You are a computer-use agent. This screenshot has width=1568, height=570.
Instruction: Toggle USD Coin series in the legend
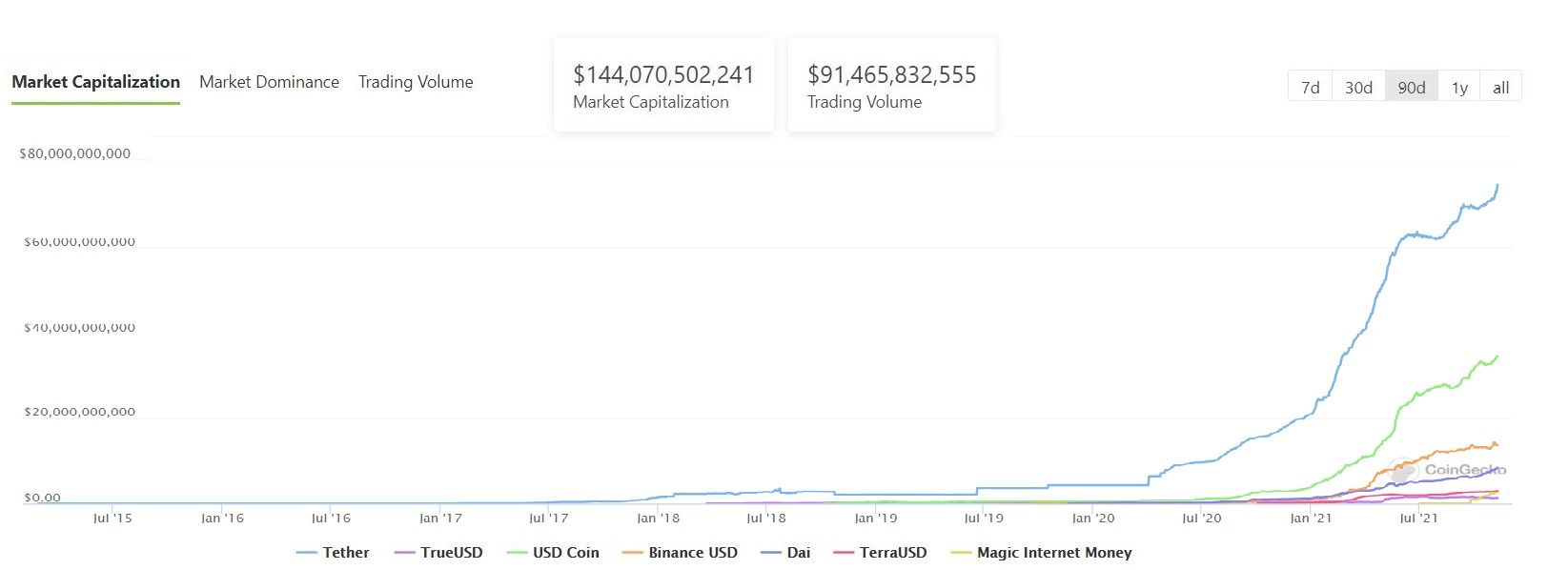pyautogui.click(x=553, y=553)
